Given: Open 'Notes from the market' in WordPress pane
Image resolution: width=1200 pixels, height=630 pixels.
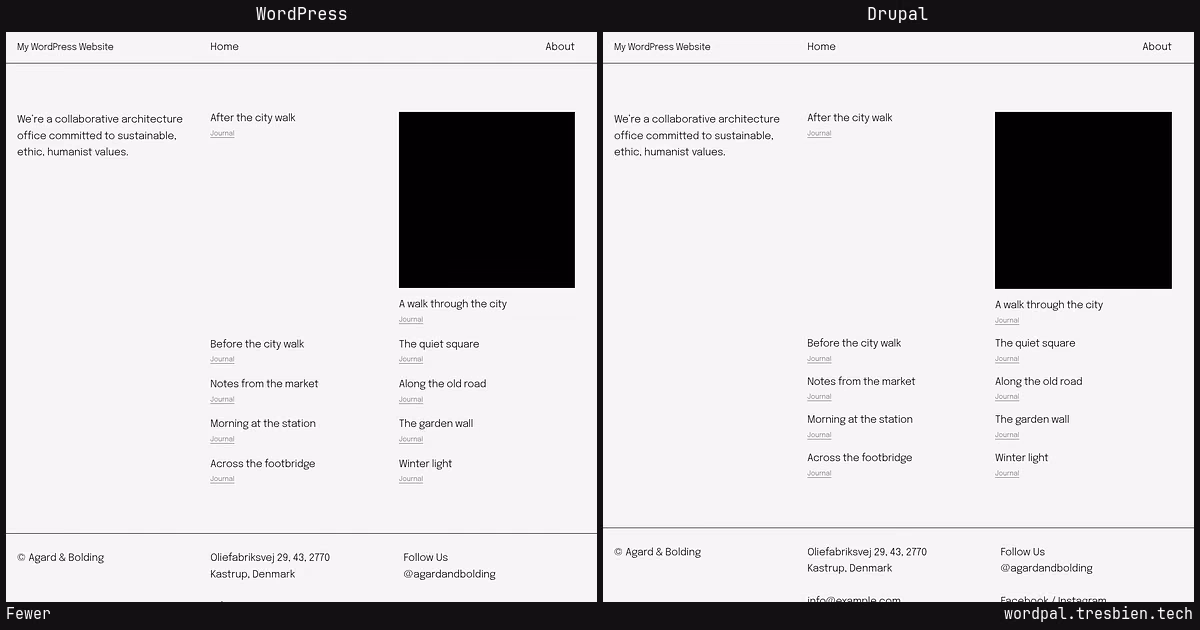Looking at the screenshot, I should click(264, 384).
